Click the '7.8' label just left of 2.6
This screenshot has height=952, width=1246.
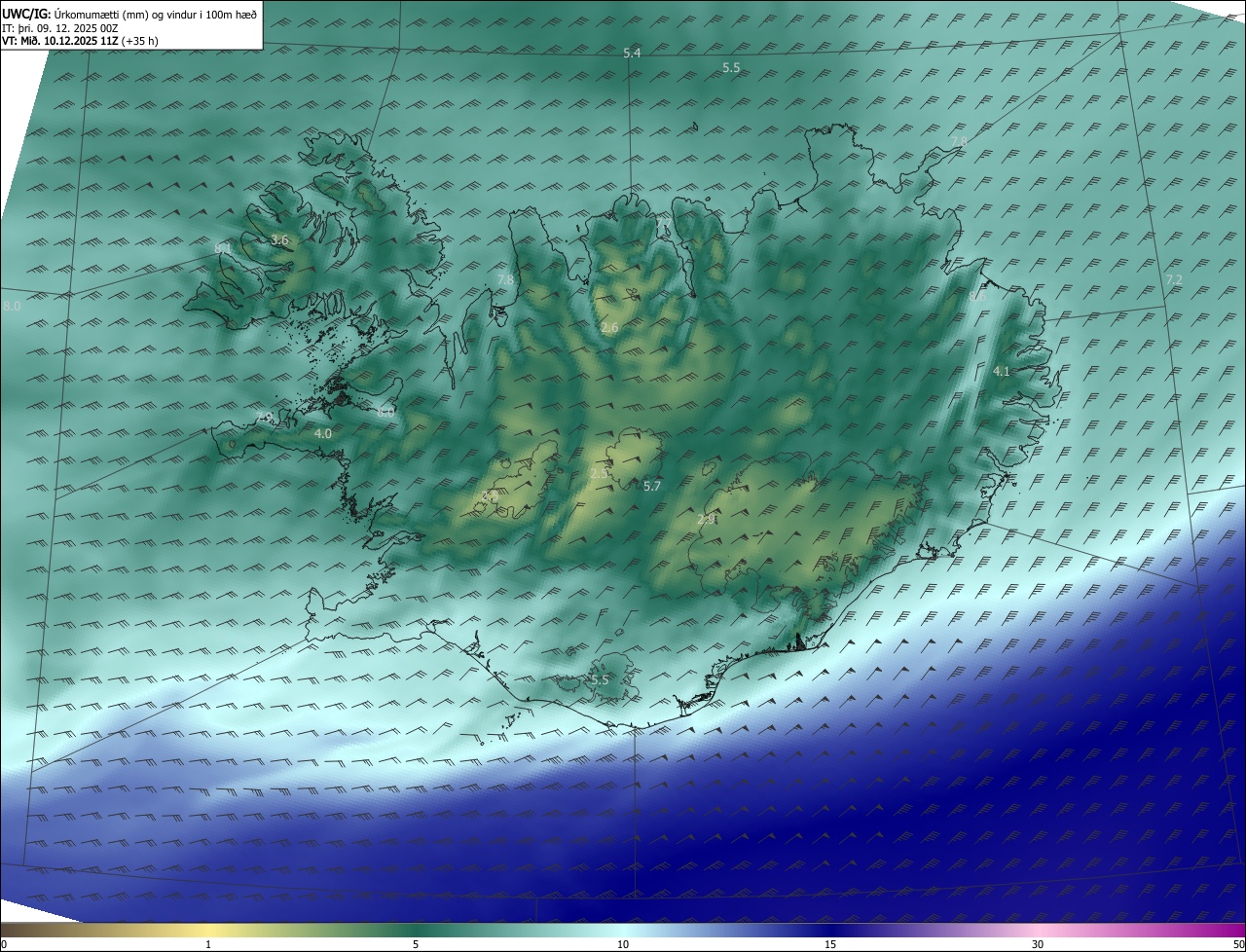click(x=505, y=279)
